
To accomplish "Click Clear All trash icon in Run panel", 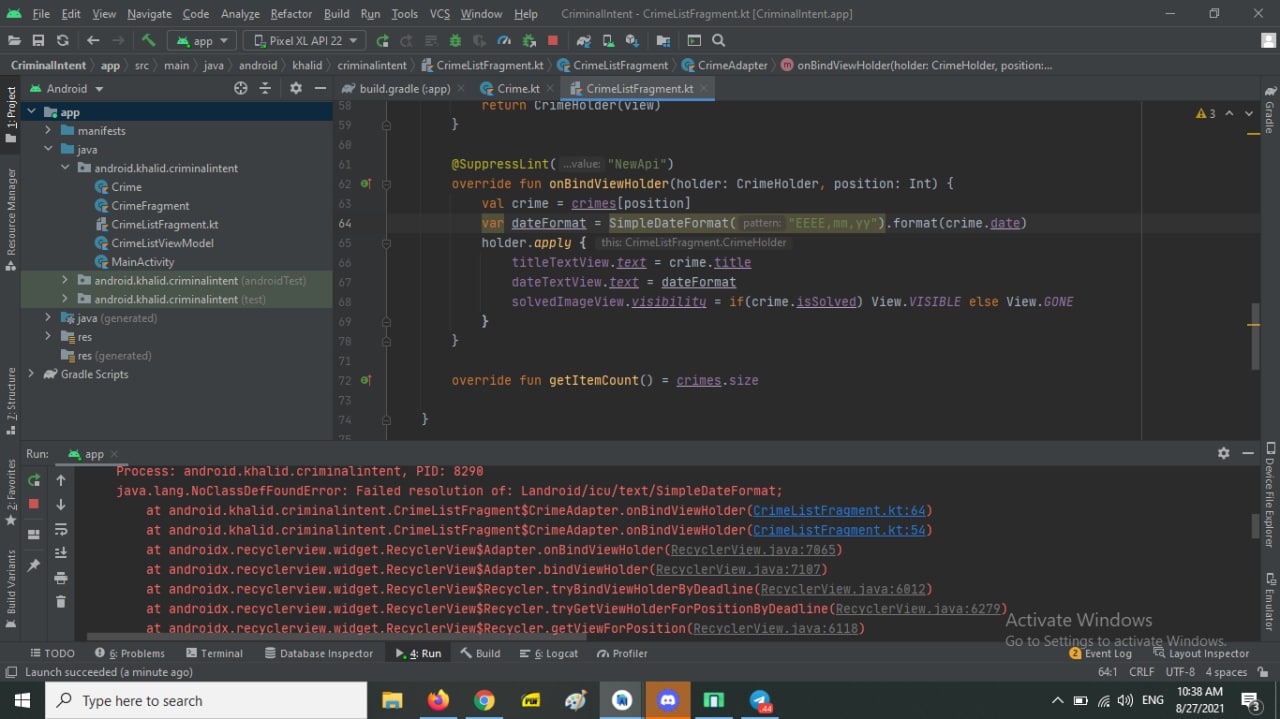I will 61,601.
